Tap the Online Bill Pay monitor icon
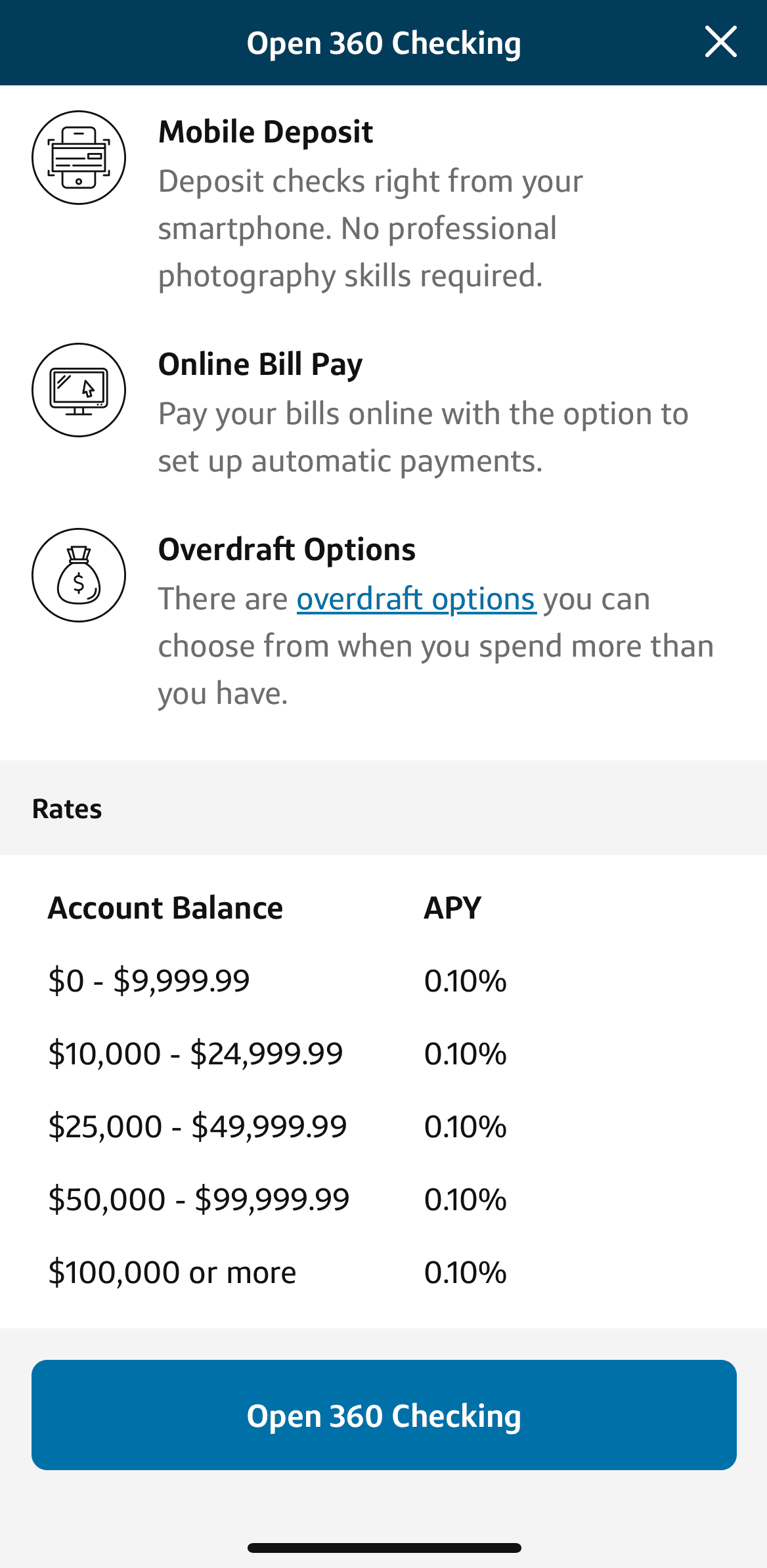The image size is (767, 1568). 79,390
